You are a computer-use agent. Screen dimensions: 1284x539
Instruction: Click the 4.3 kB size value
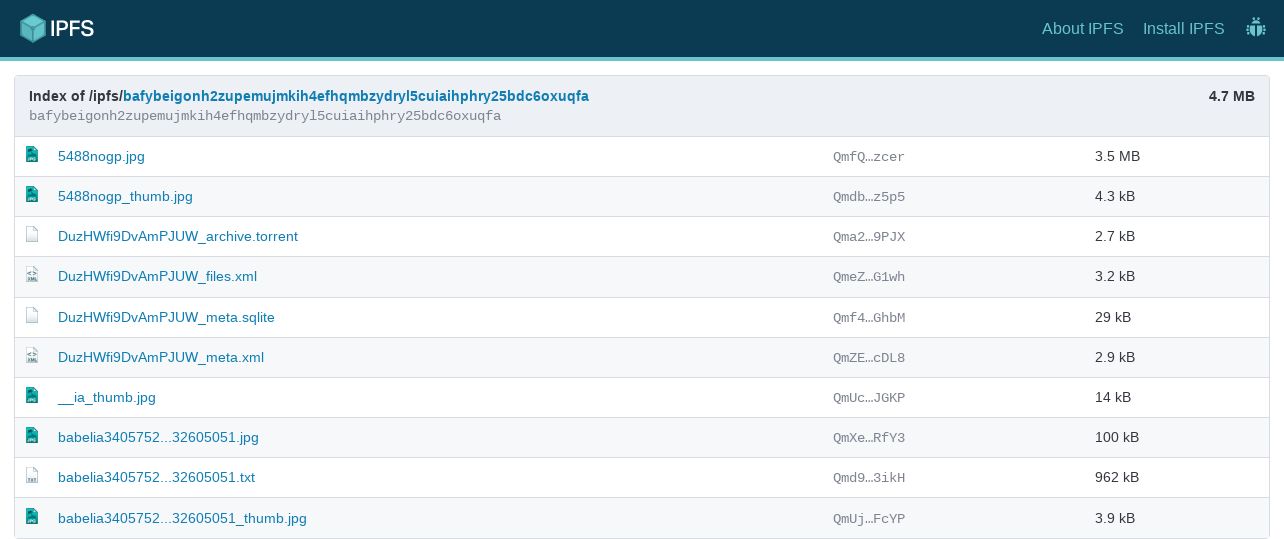[x=1115, y=196]
